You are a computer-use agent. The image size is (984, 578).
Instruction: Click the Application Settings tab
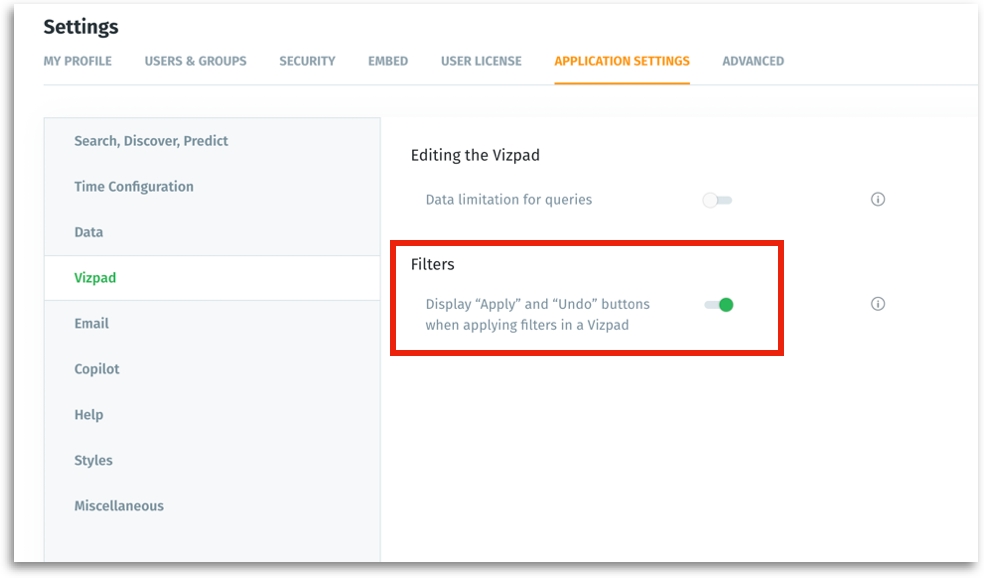pos(622,61)
